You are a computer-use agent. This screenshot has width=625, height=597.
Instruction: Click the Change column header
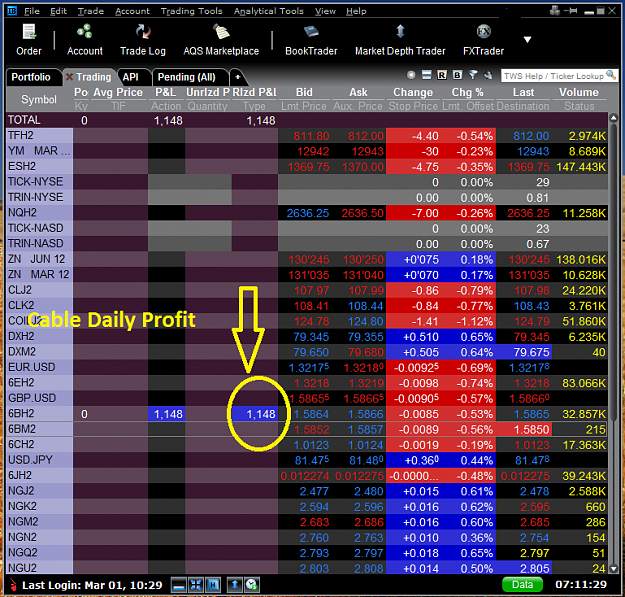pyautogui.click(x=413, y=92)
